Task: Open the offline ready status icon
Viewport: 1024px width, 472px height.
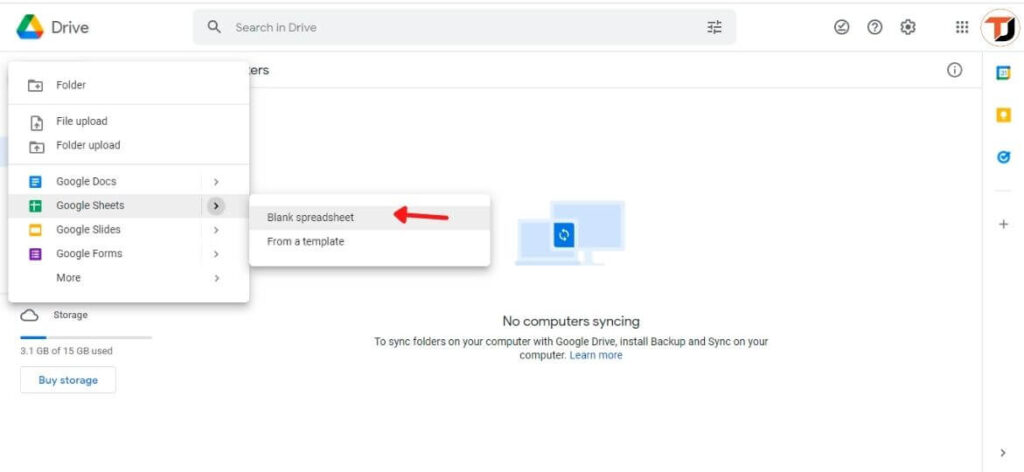Action: [x=841, y=28]
